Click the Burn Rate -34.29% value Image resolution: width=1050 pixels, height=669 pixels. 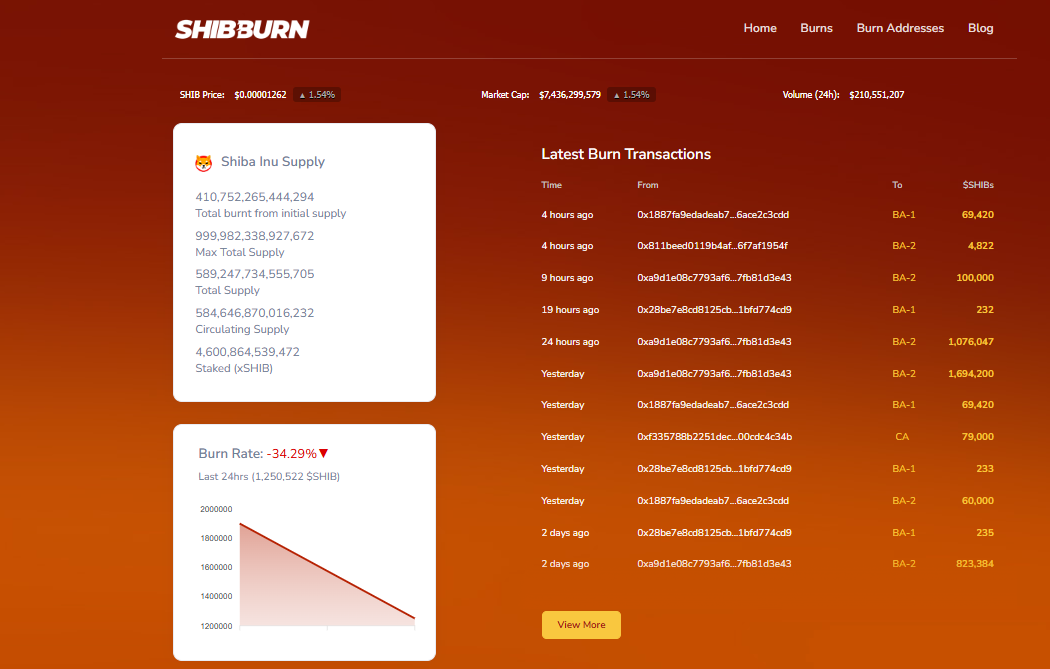291,454
